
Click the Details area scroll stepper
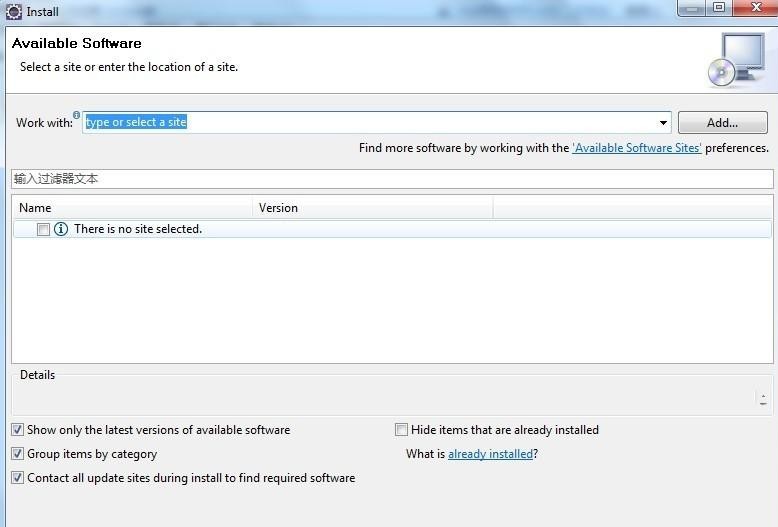[x=764, y=398]
